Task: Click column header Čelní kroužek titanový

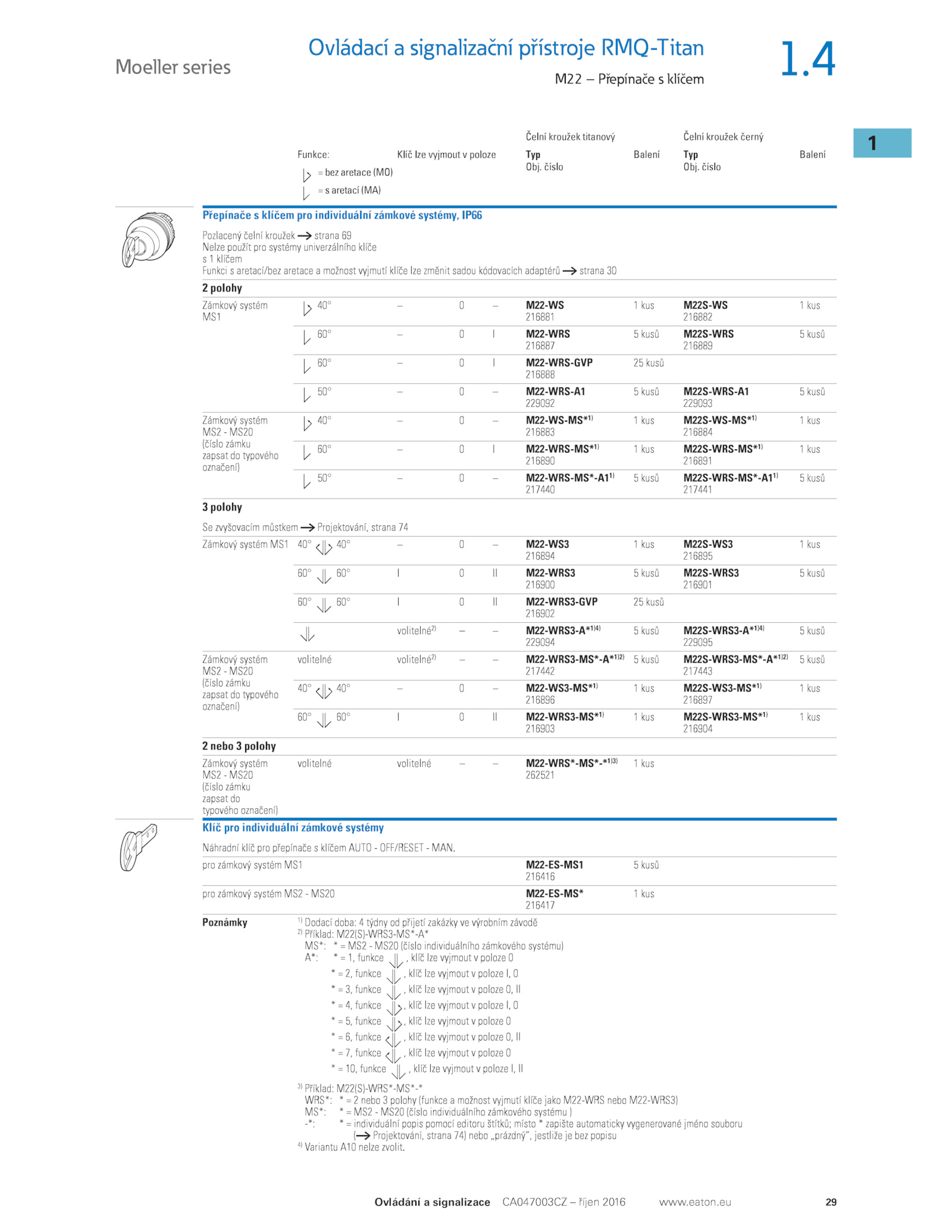Action: tap(570, 137)
